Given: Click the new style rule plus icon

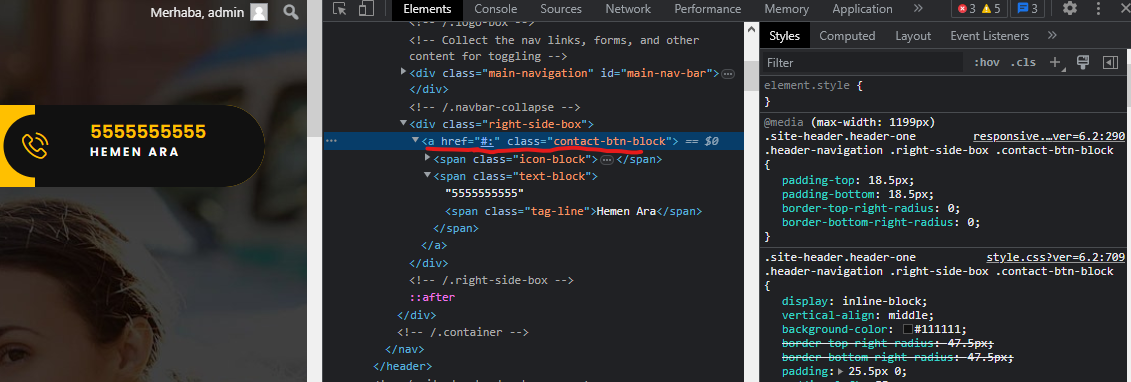Looking at the screenshot, I should pos(1056,63).
